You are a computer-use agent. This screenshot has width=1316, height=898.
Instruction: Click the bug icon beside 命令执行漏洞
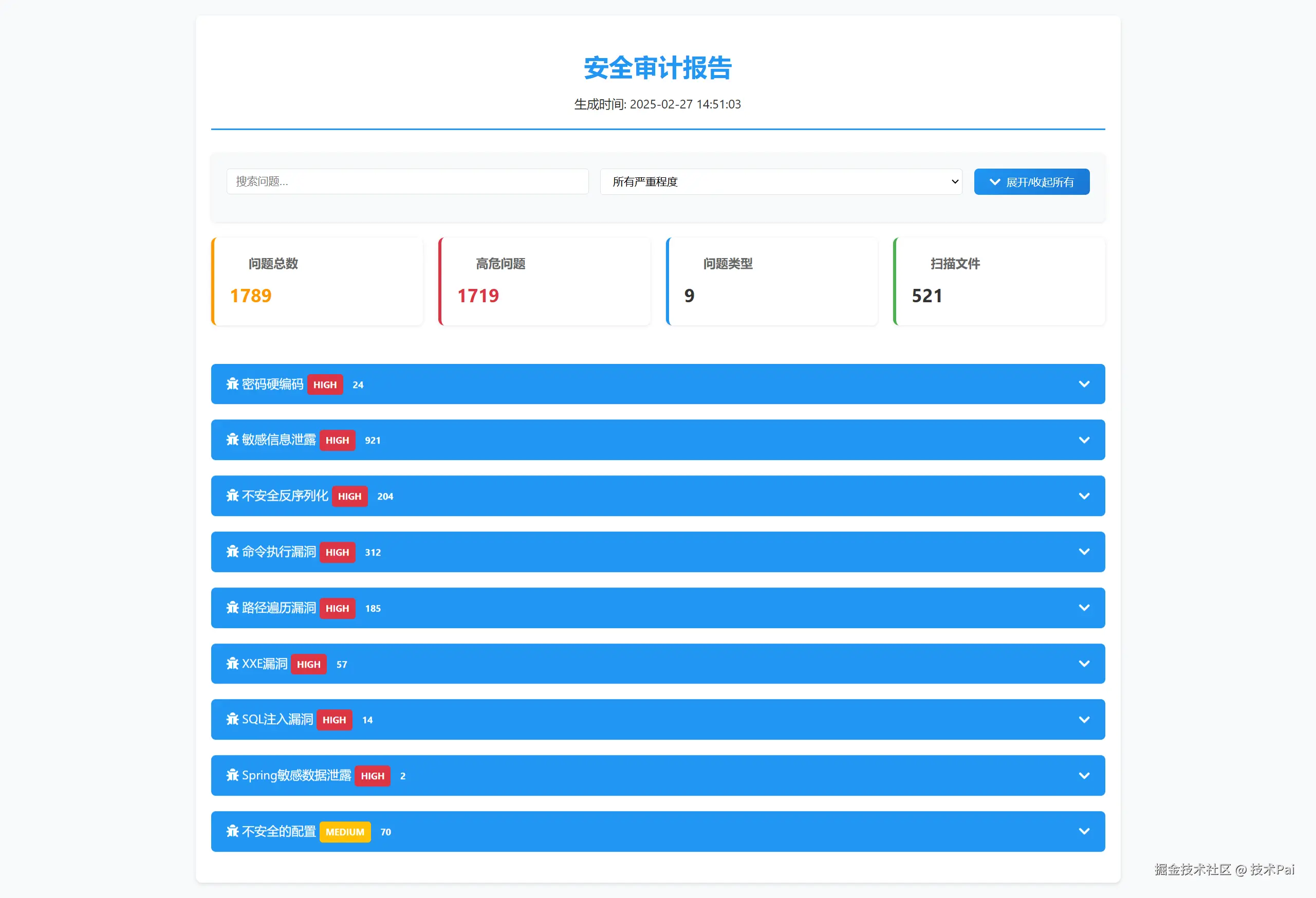point(232,552)
